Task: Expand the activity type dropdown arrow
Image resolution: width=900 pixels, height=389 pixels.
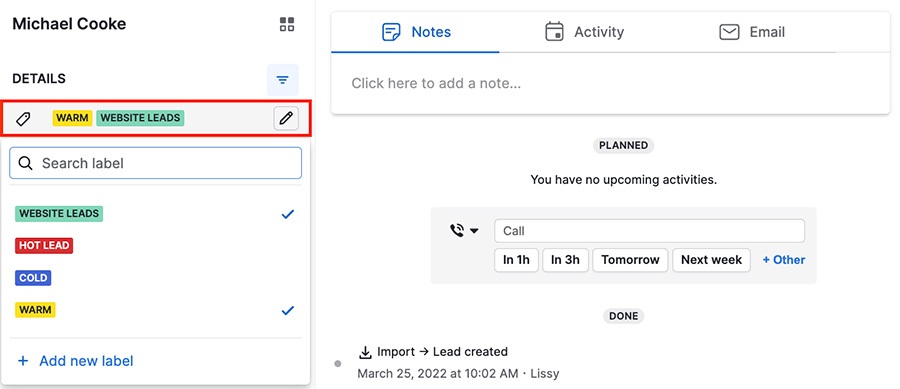Action: pyautogui.click(x=474, y=231)
